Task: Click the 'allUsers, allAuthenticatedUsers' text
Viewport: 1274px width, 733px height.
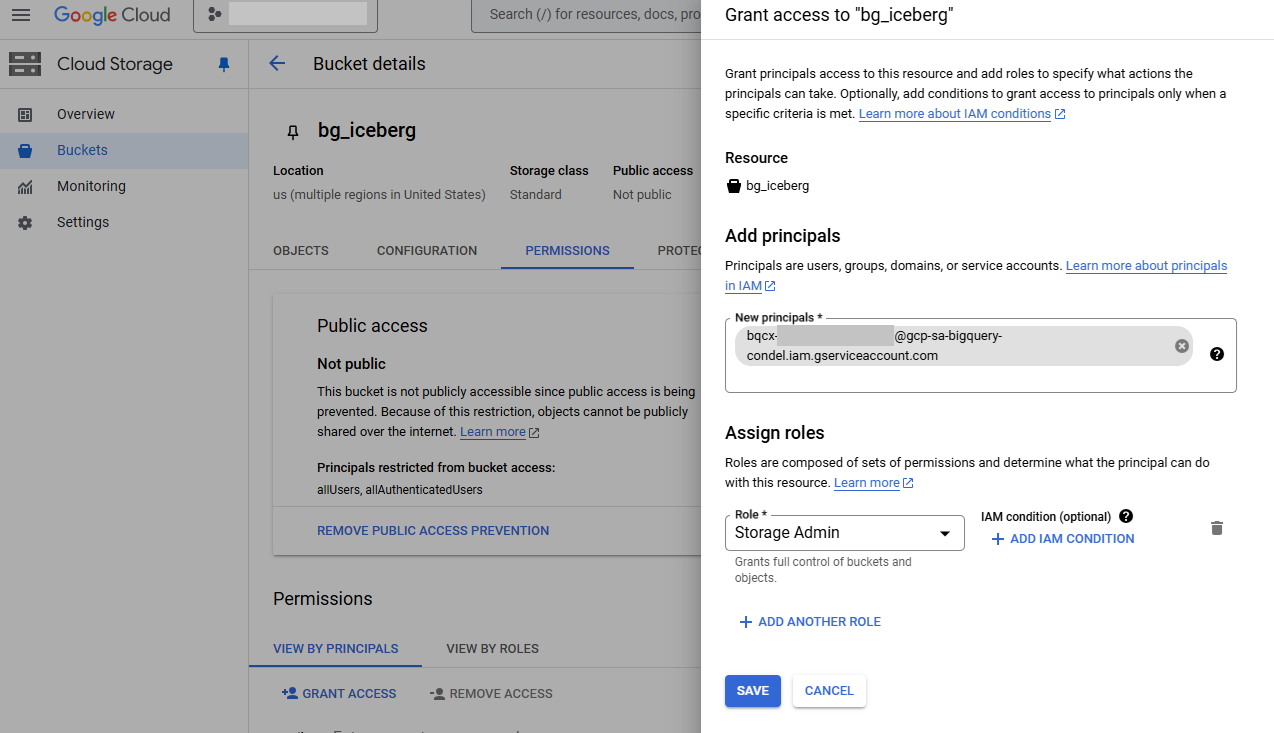Action: [400, 490]
